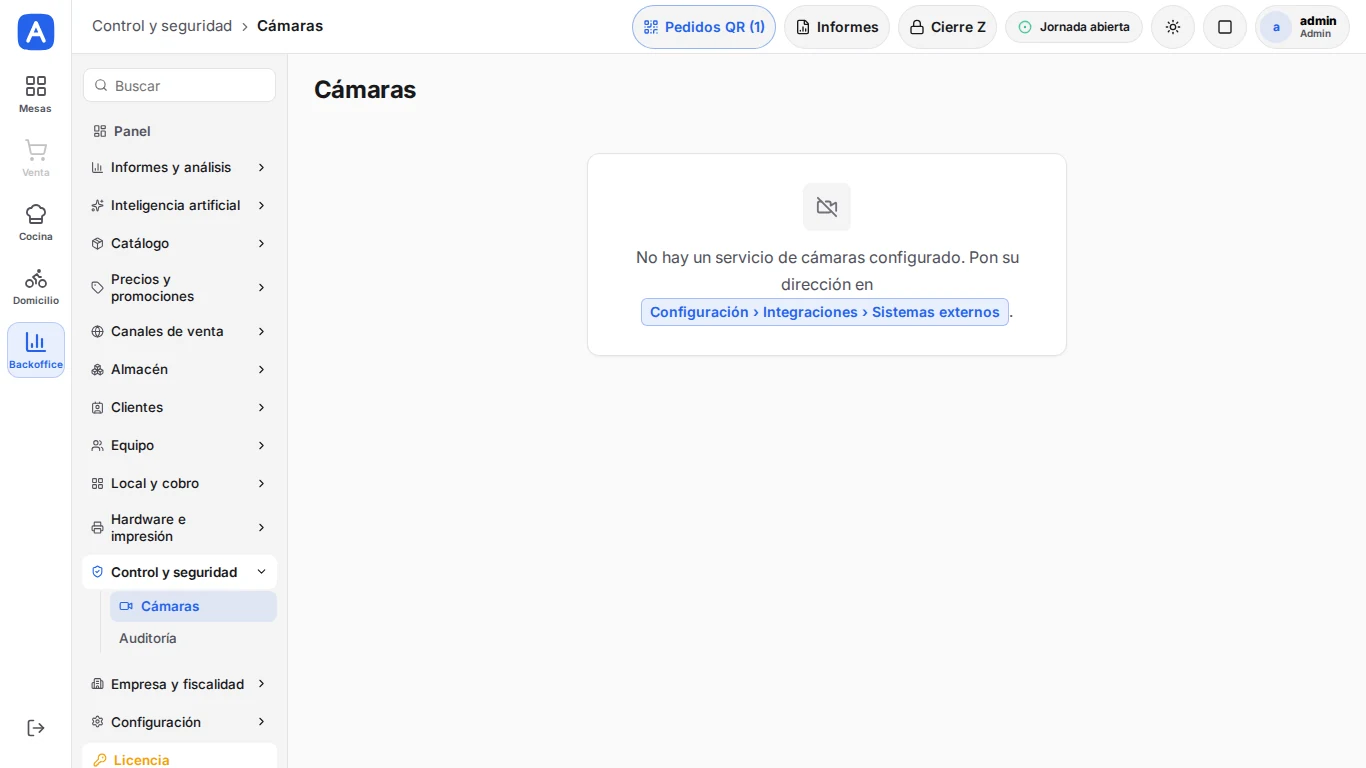This screenshot has width=1366, height=768.
Task: Open Pedidos QR (1) button
Action: pyautogui.click(x=704, y=27)
